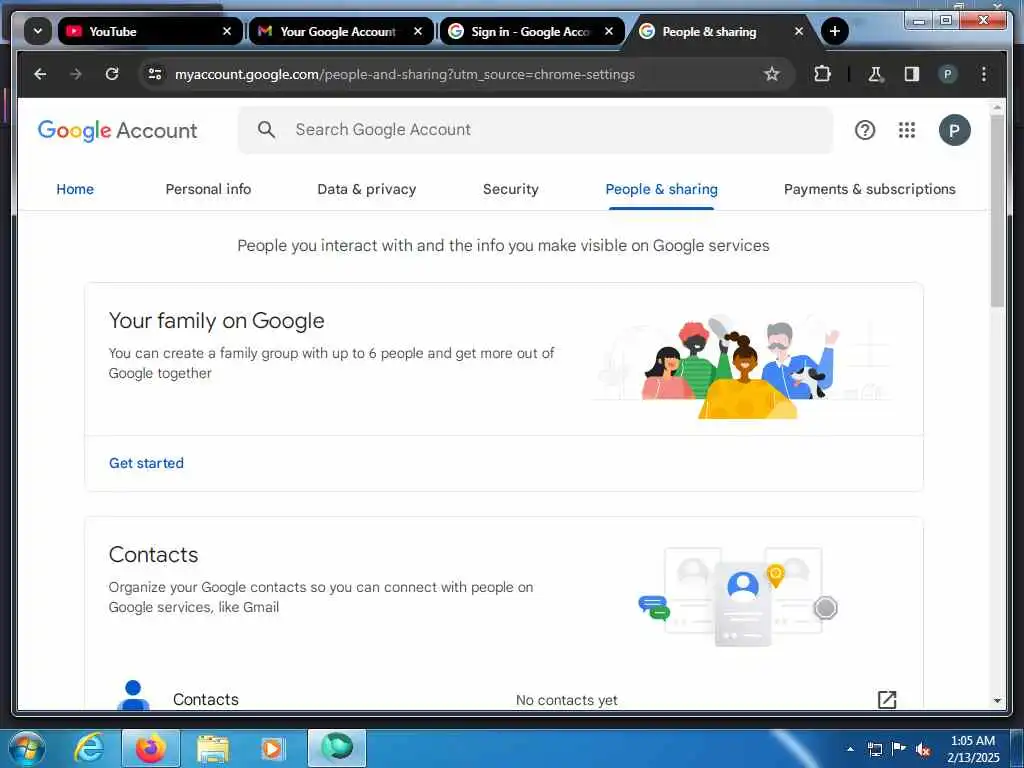Click the family illustration image
1024x768 pixels.
741,366
